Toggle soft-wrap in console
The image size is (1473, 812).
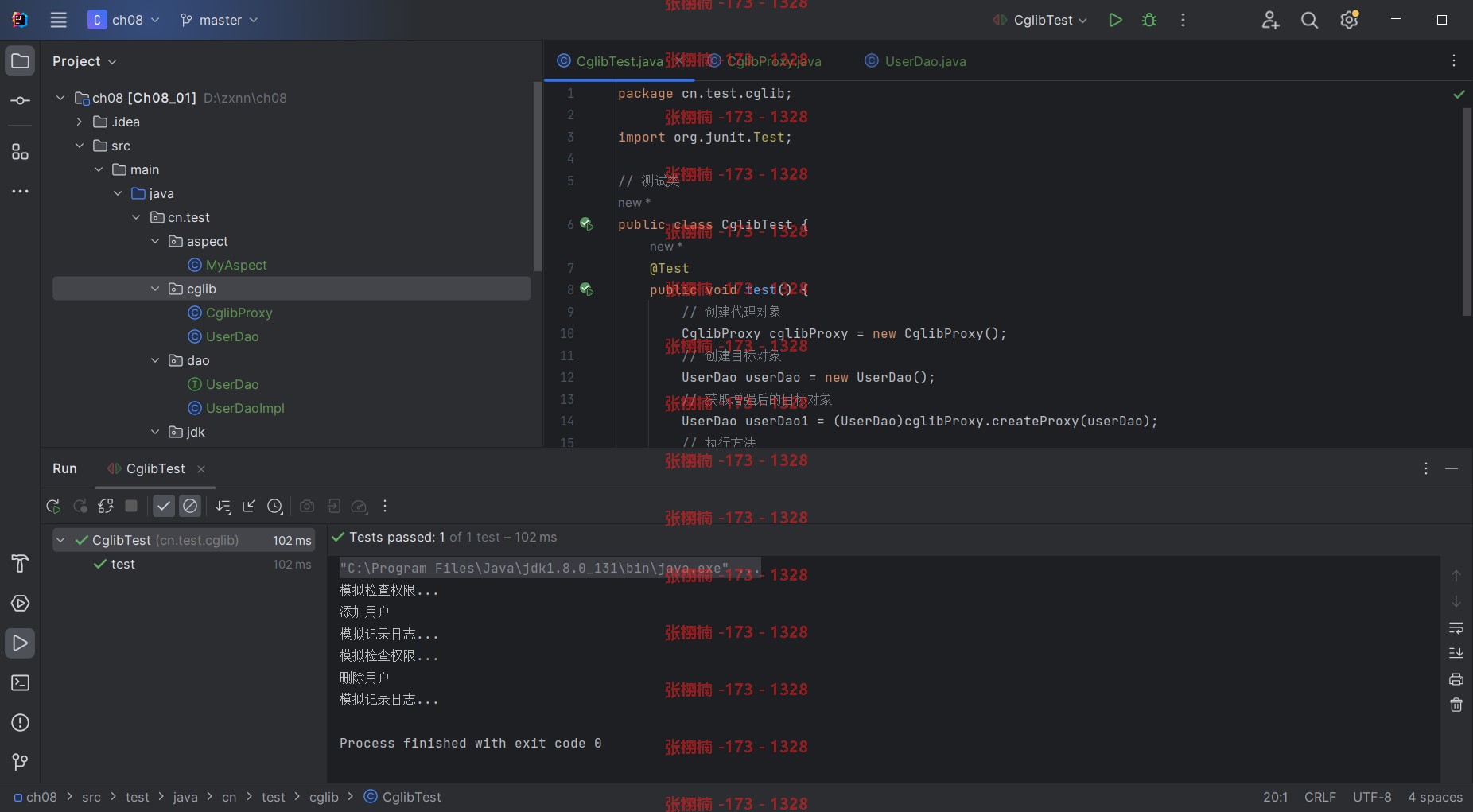[x=1456, y=628]
